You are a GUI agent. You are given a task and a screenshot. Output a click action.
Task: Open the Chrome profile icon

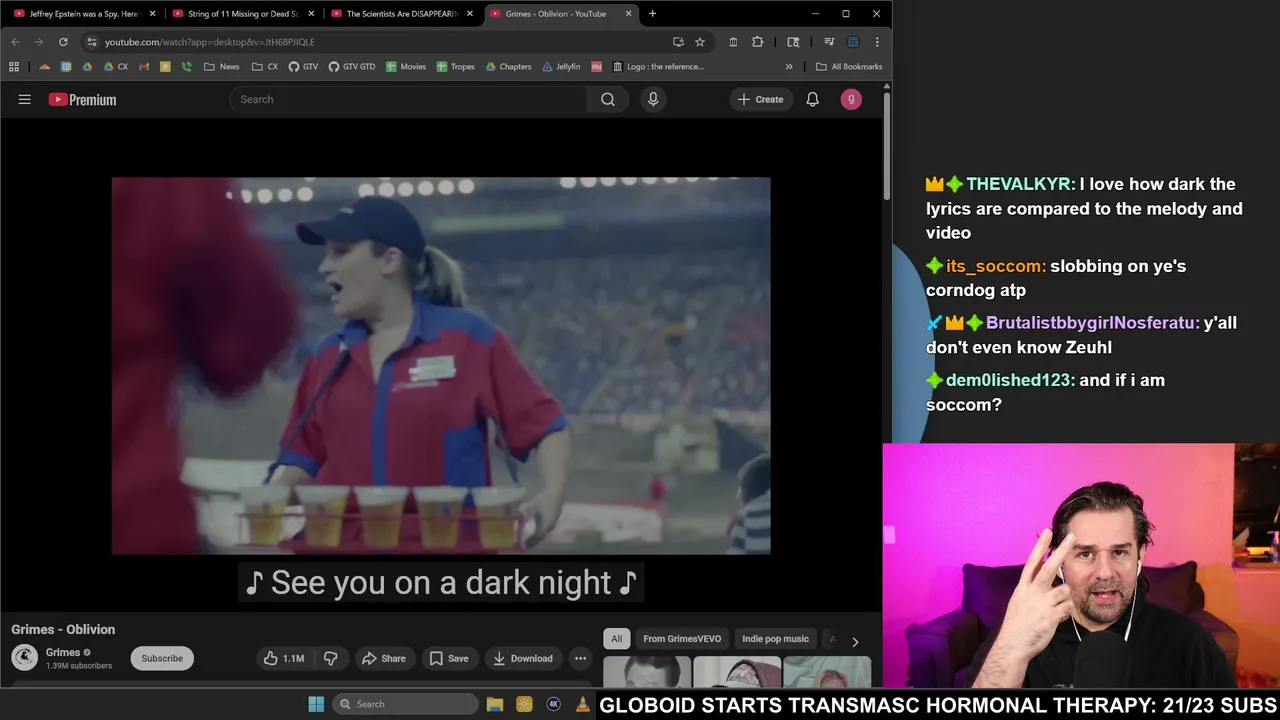(x=853, y=42)
